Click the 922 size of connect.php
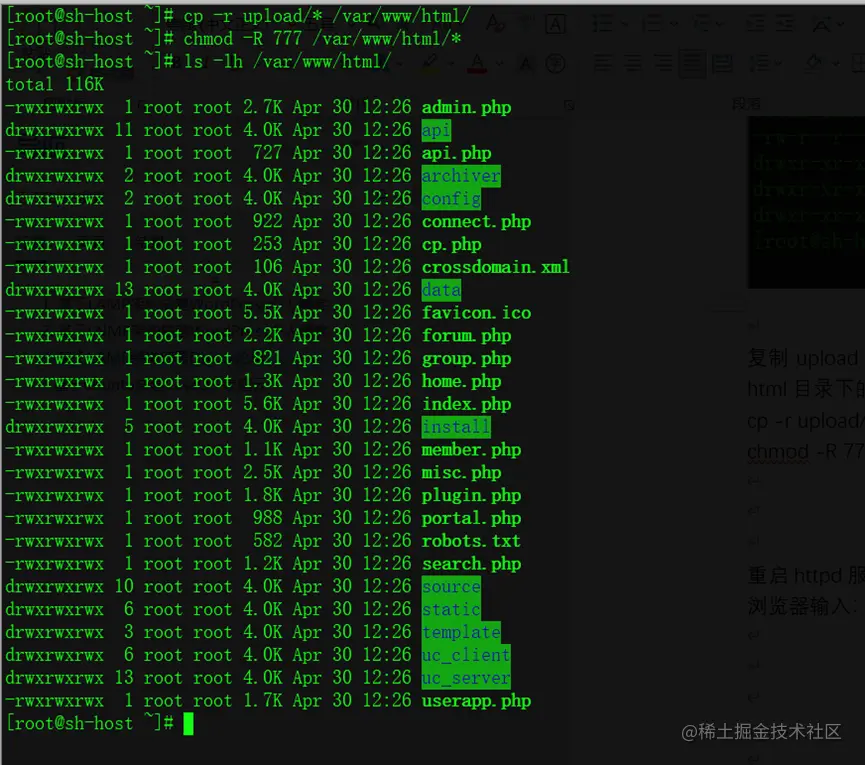 [268, 222]
